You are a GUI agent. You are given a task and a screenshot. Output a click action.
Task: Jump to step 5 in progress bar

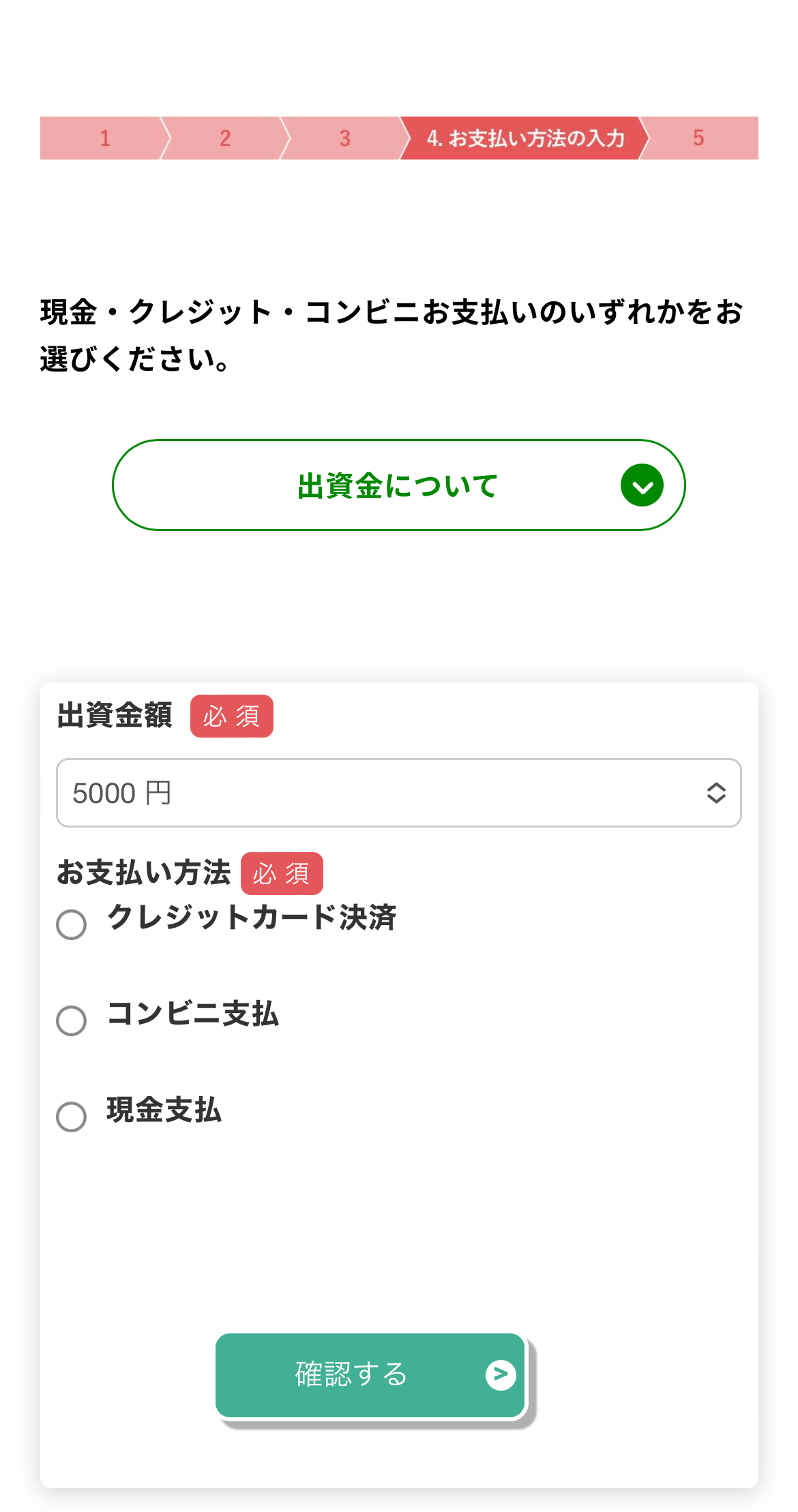point(698,138)
